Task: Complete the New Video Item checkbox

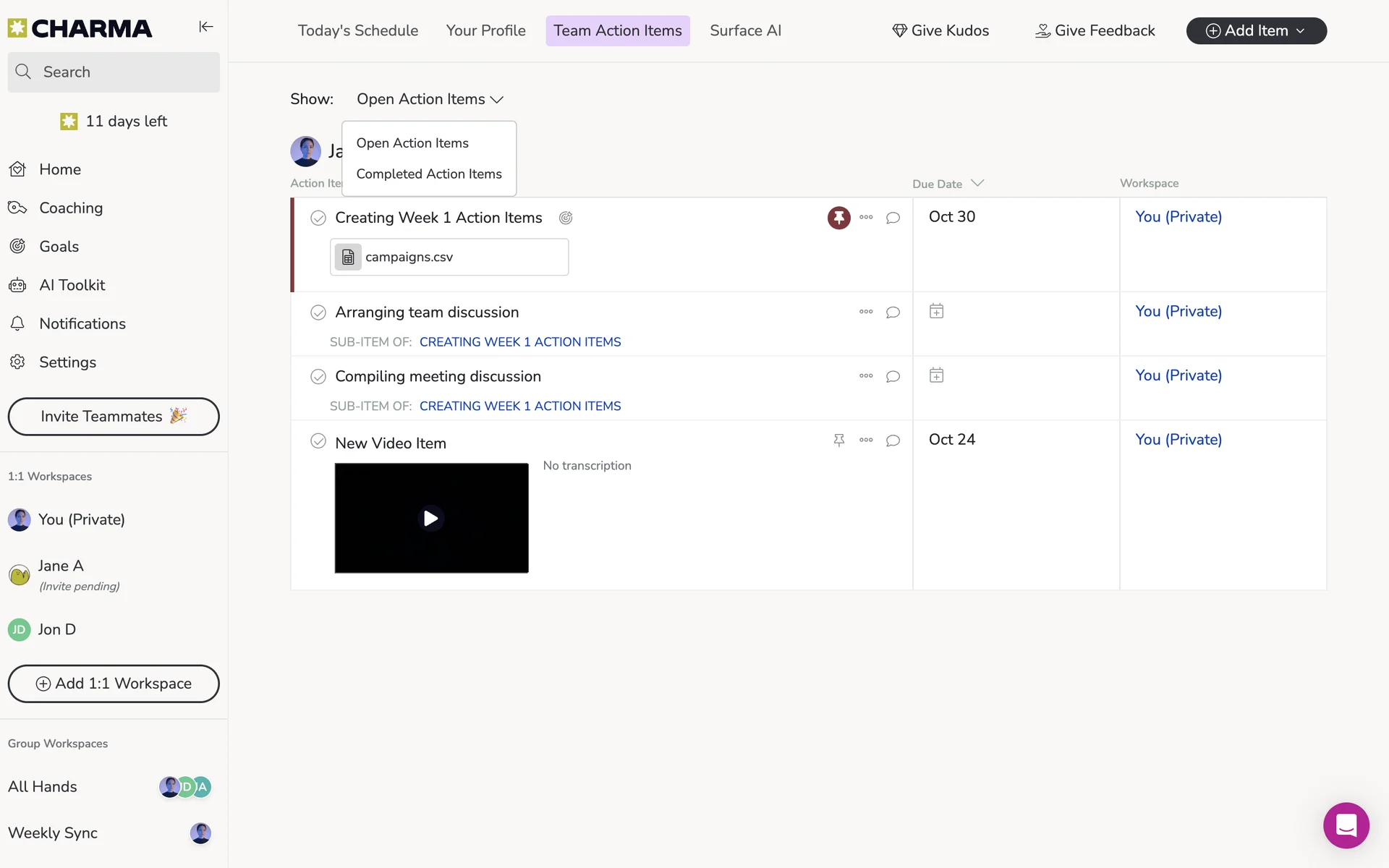Action: [x=318, y=441]
